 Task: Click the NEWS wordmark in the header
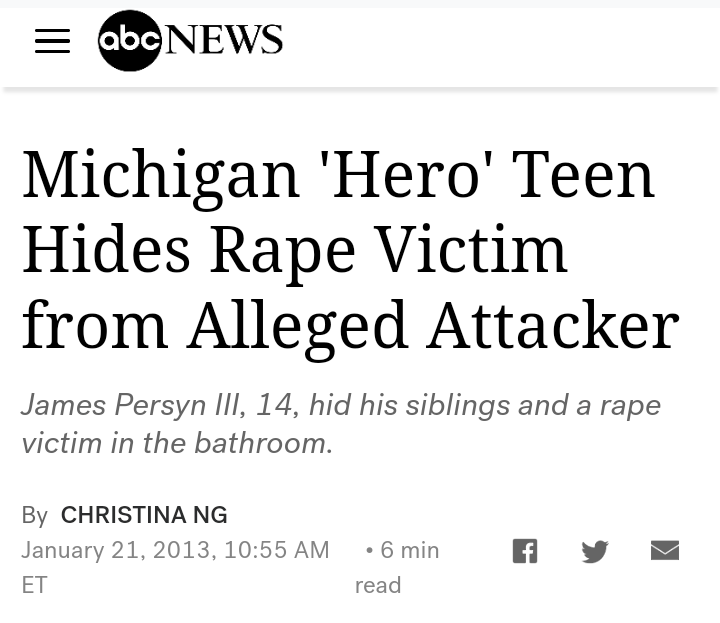pos(224,40)
